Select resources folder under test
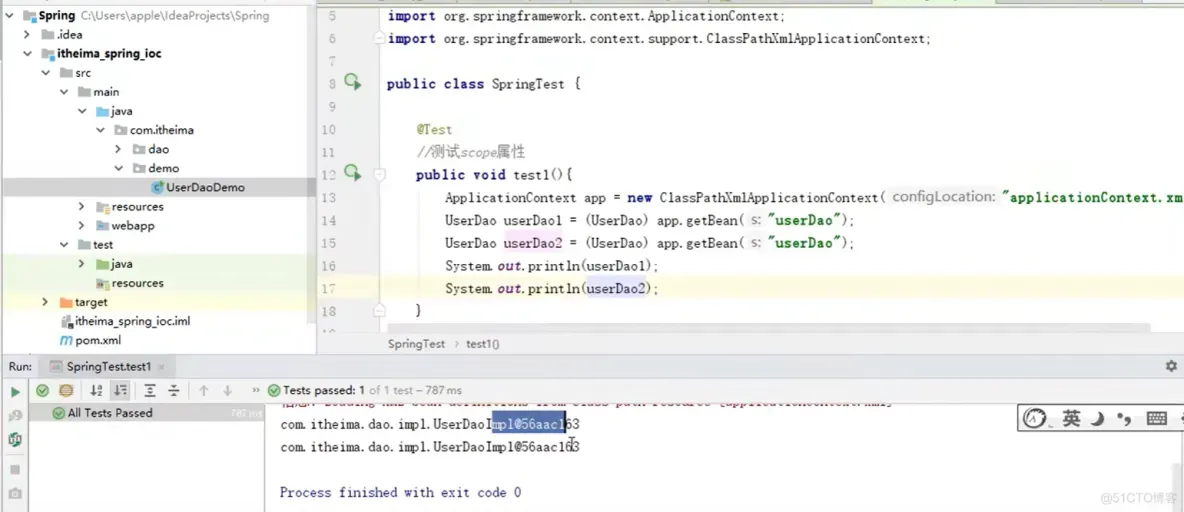Screen dimensions: 1184x512 [129, 283]
